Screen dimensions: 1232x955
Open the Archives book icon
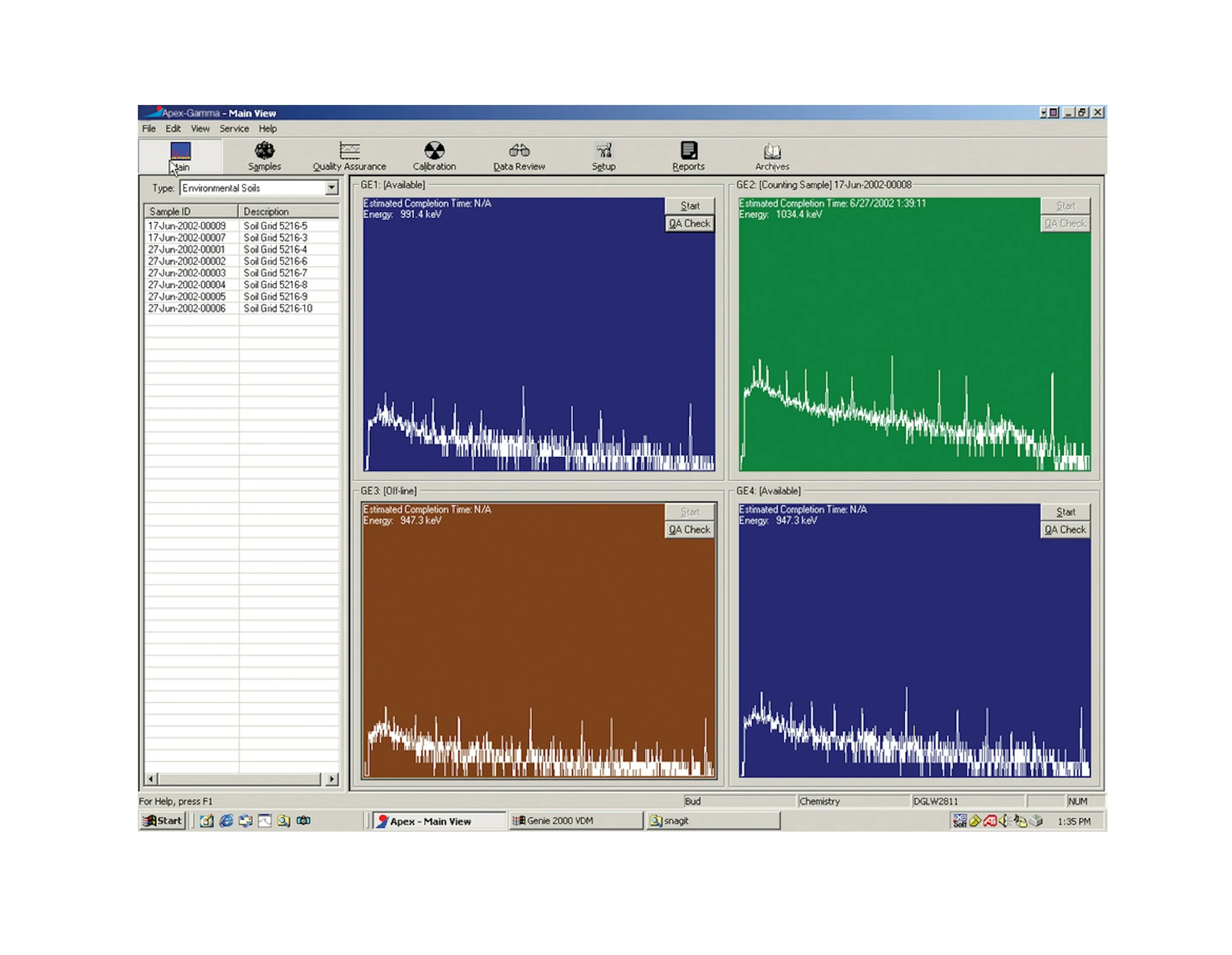(772, 156)
